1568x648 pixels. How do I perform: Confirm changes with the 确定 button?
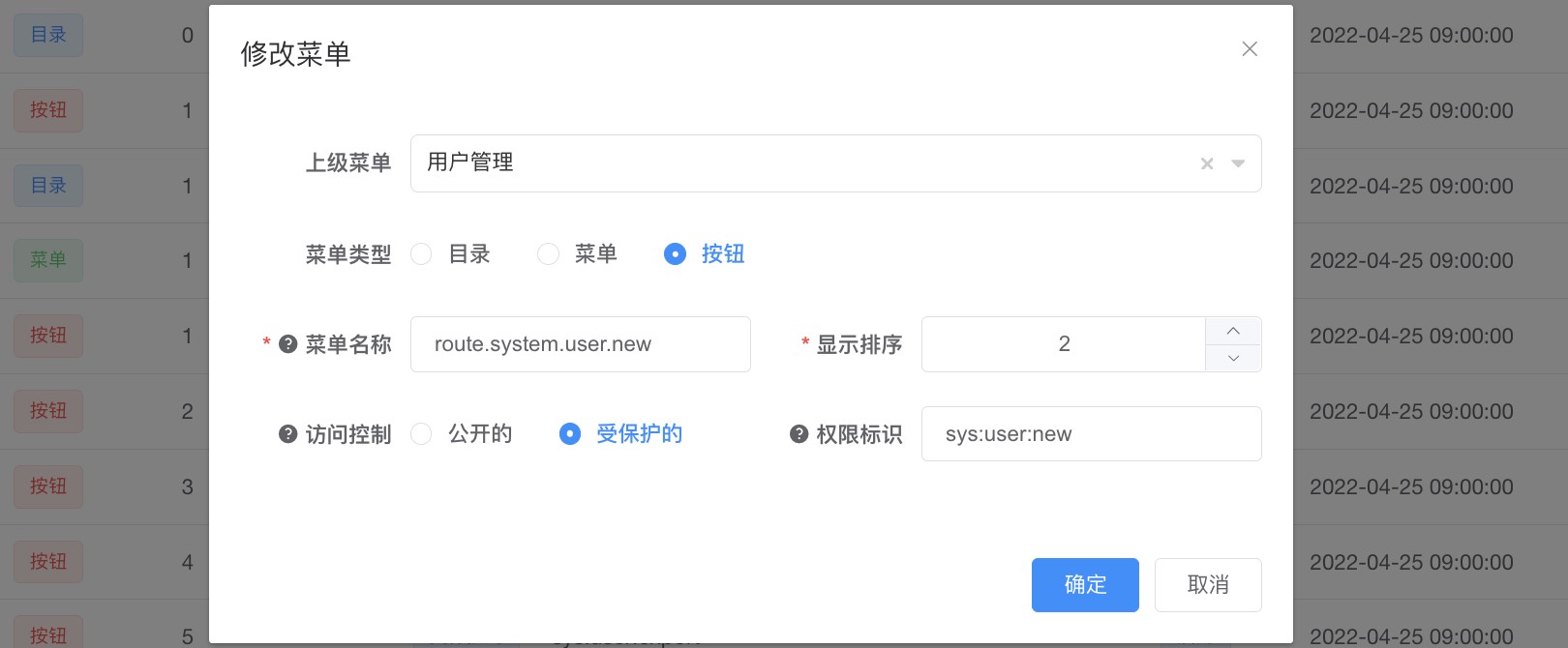[x=1085, y=585]
